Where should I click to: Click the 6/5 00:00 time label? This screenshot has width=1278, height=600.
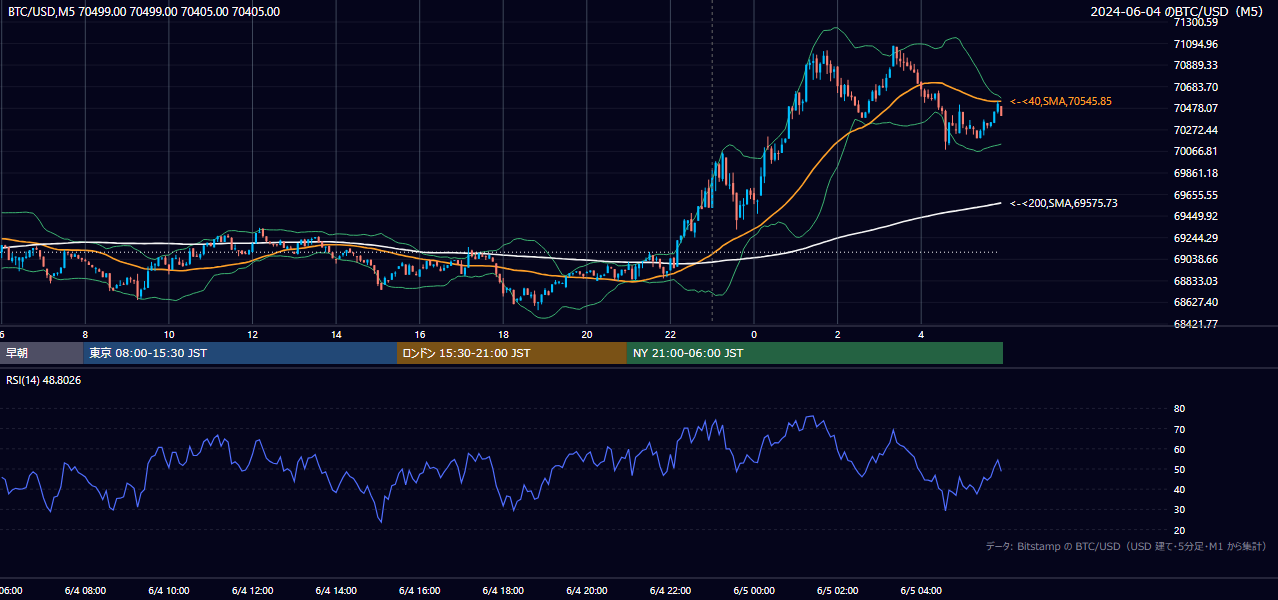coord(754,591)
